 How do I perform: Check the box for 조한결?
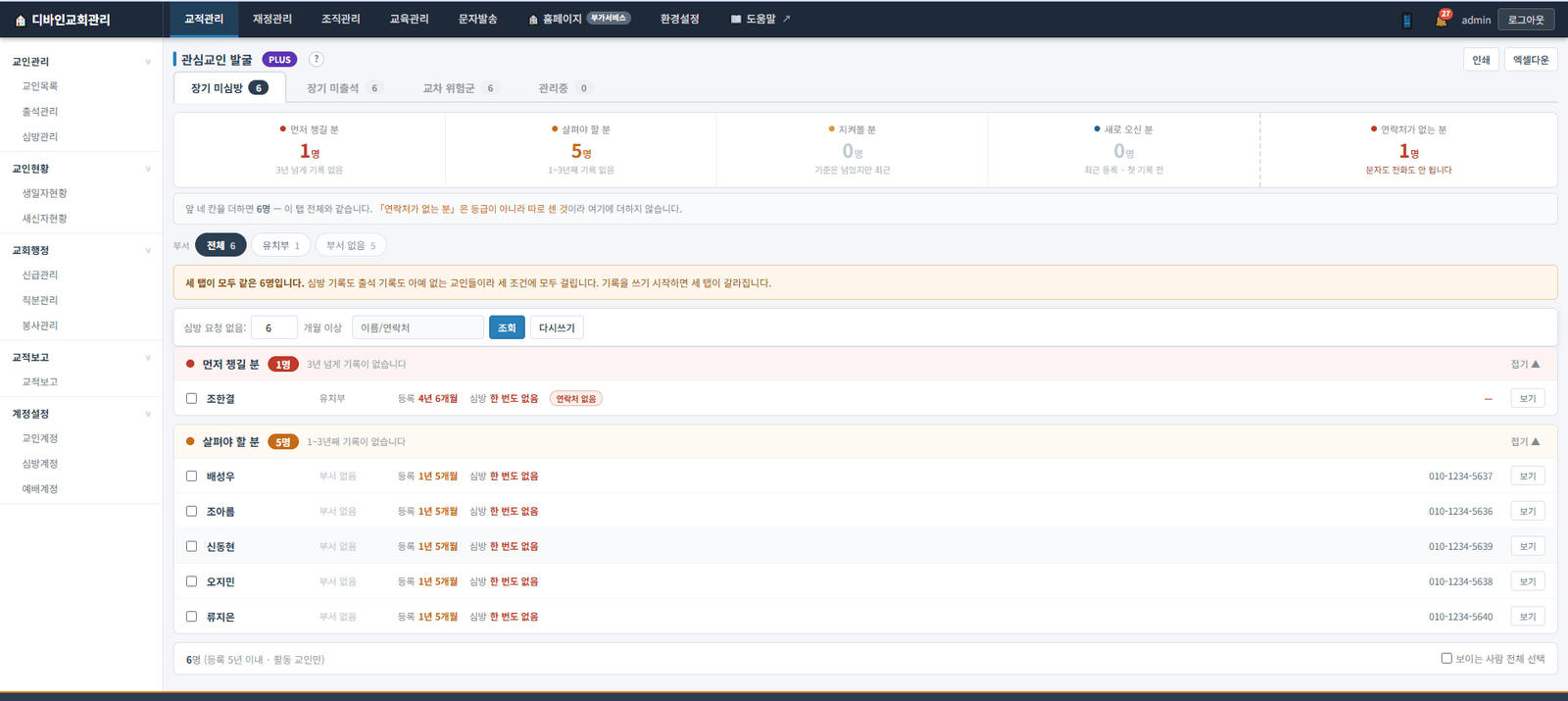(191, 399)
